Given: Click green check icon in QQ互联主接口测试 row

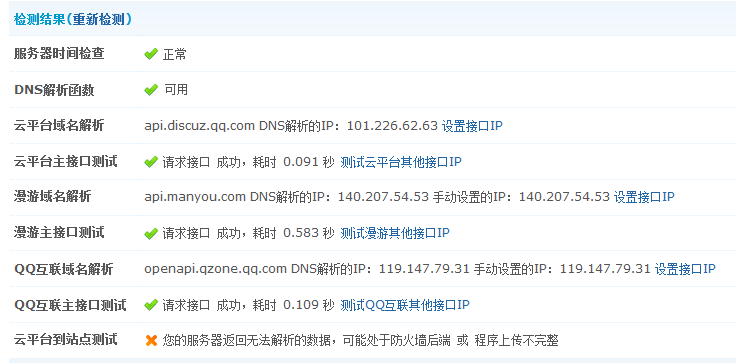Looking at the screenshot, I should 151,305.
